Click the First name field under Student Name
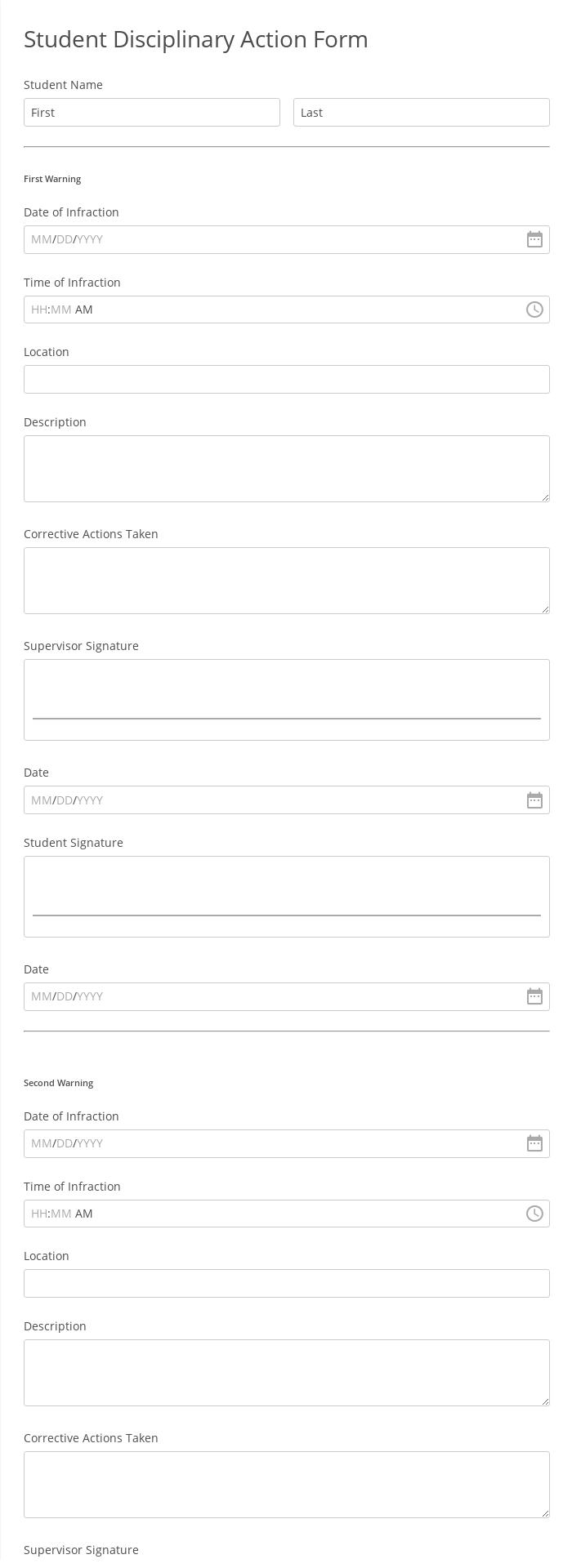572x1568 pixels. [151, 112]
